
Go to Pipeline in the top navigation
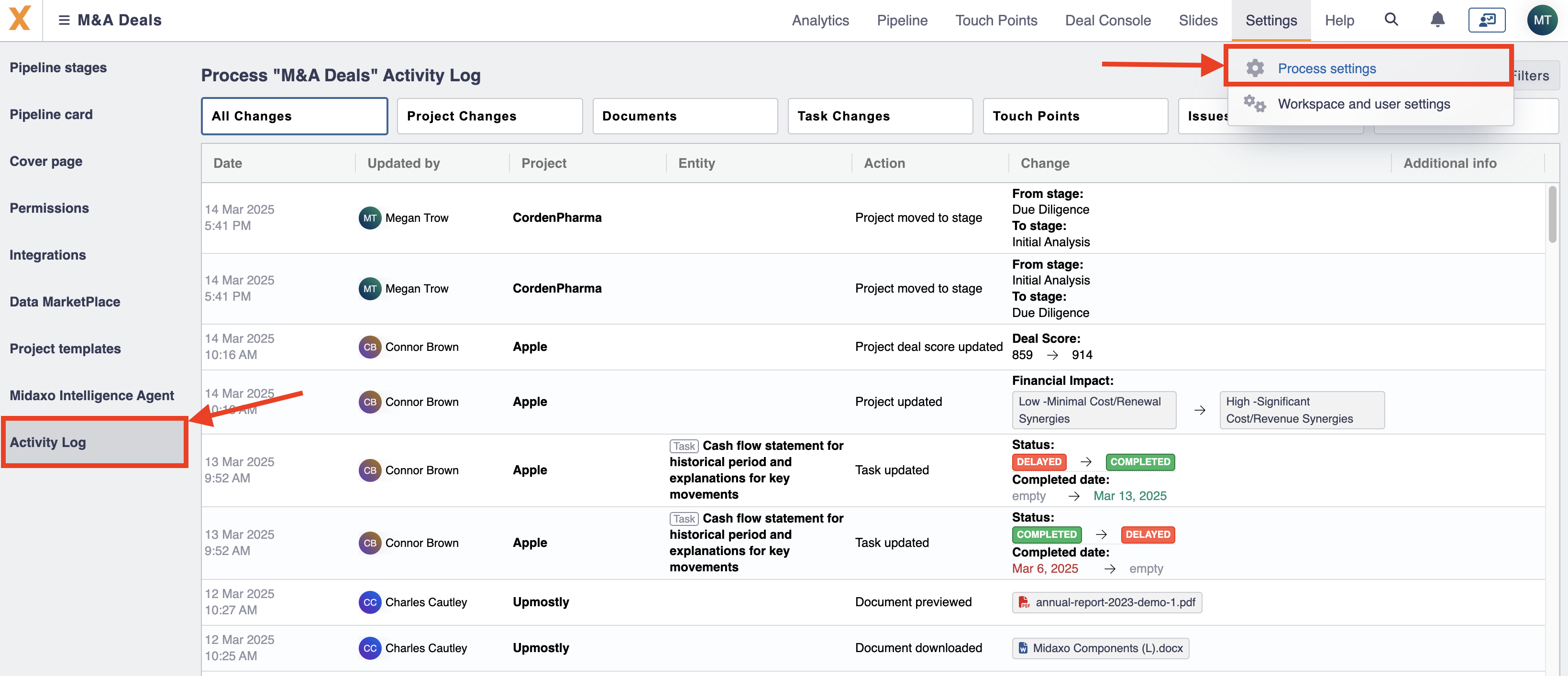click(x=902, y=20)
